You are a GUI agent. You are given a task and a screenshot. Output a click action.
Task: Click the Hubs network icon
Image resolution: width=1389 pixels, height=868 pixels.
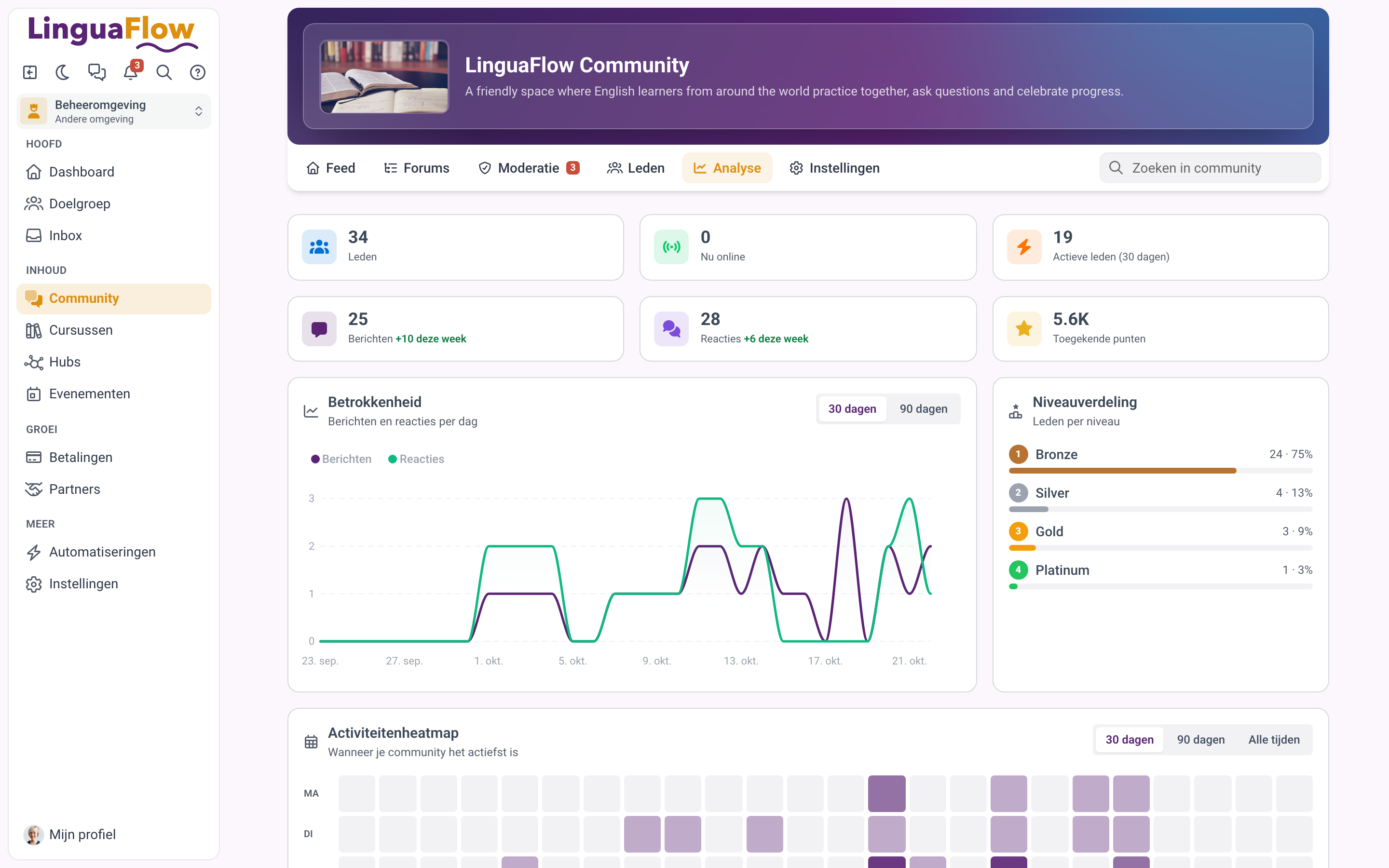(x=34, y=362)
